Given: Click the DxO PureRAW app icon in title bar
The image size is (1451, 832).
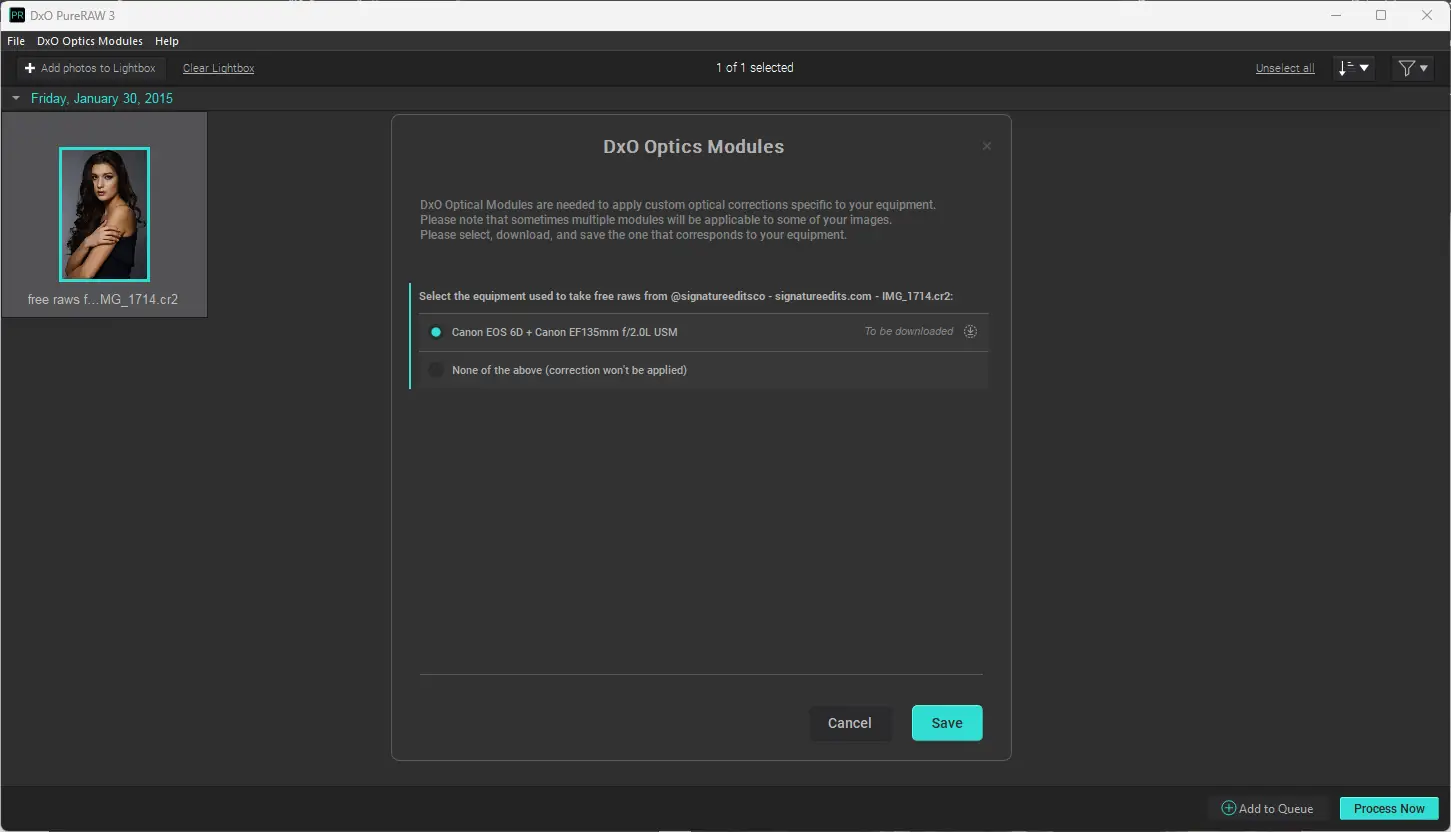Looking at the screenshot, I should pyautogui.click(x=17, y=15).
